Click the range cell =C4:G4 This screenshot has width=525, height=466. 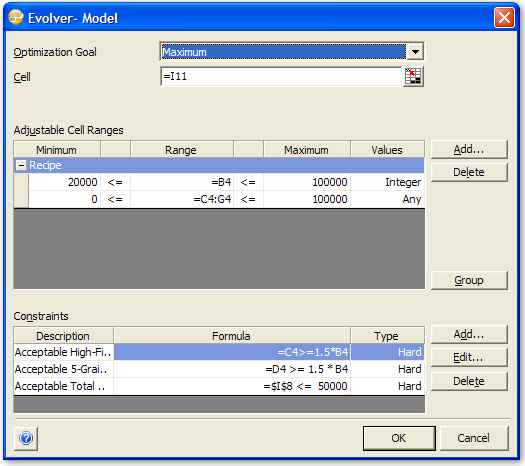point(182,199)
